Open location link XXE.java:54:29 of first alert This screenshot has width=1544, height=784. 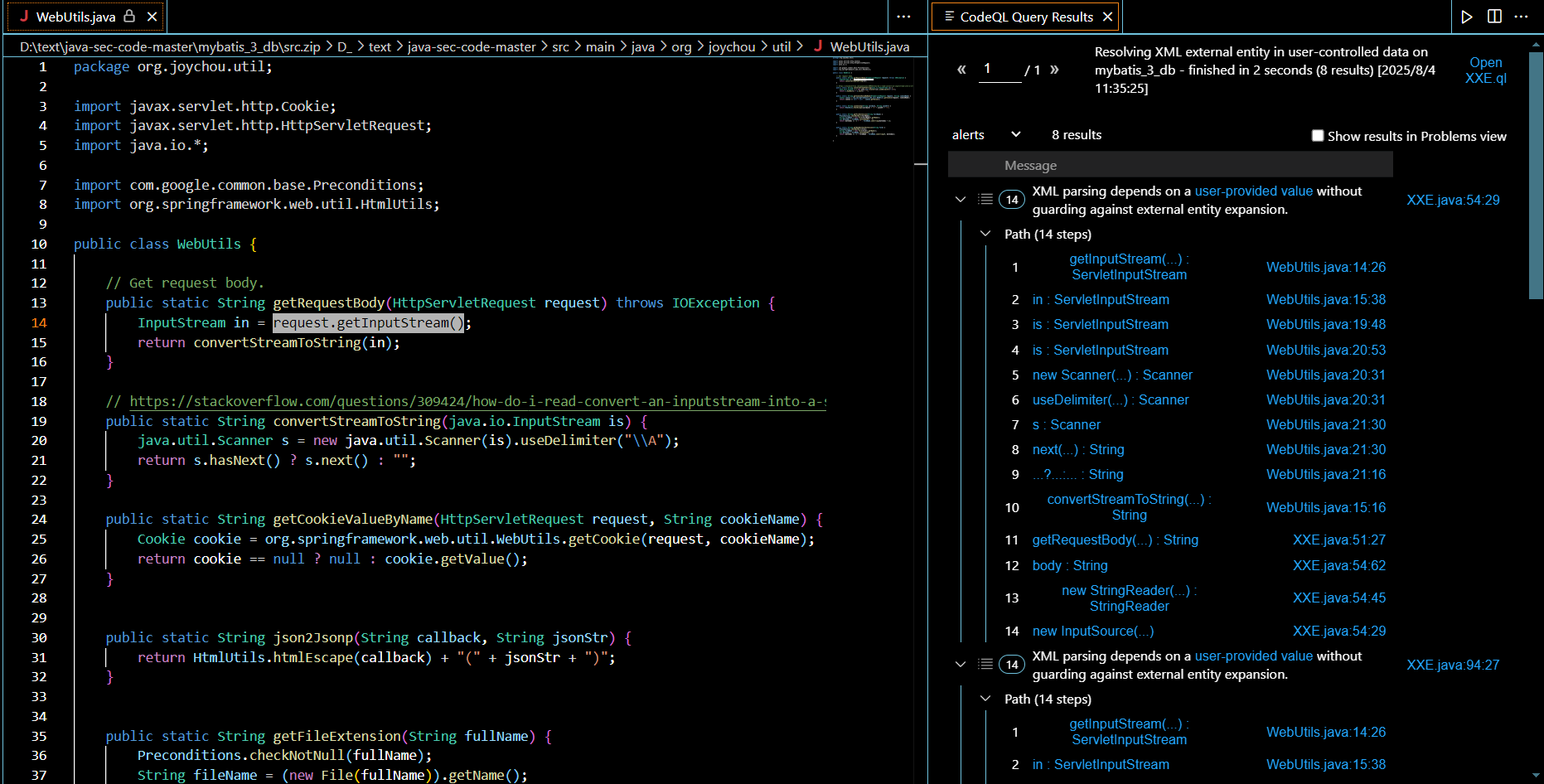click(1452, 200)
